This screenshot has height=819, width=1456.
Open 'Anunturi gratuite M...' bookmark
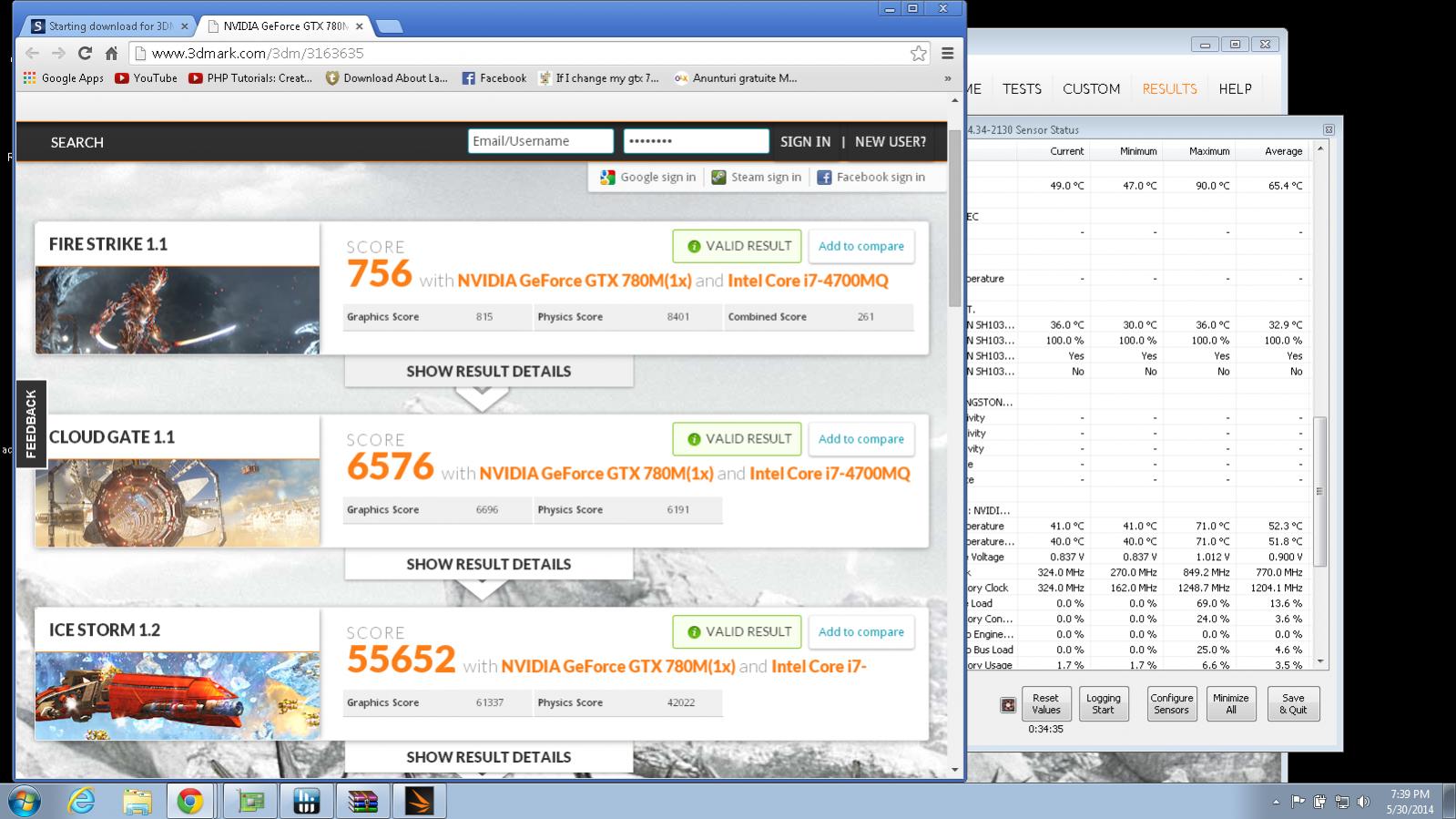[736, 78]
